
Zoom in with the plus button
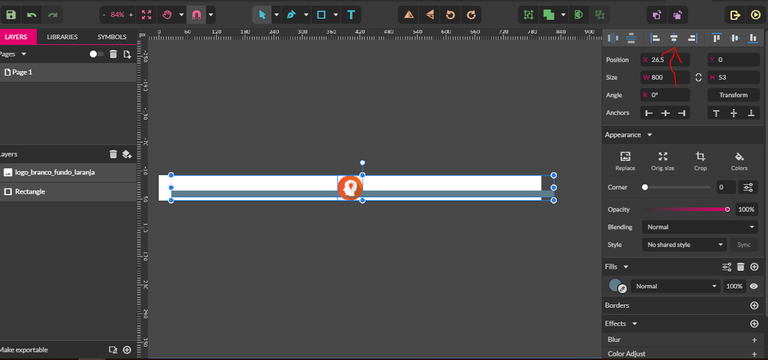[x=130, y=15]
